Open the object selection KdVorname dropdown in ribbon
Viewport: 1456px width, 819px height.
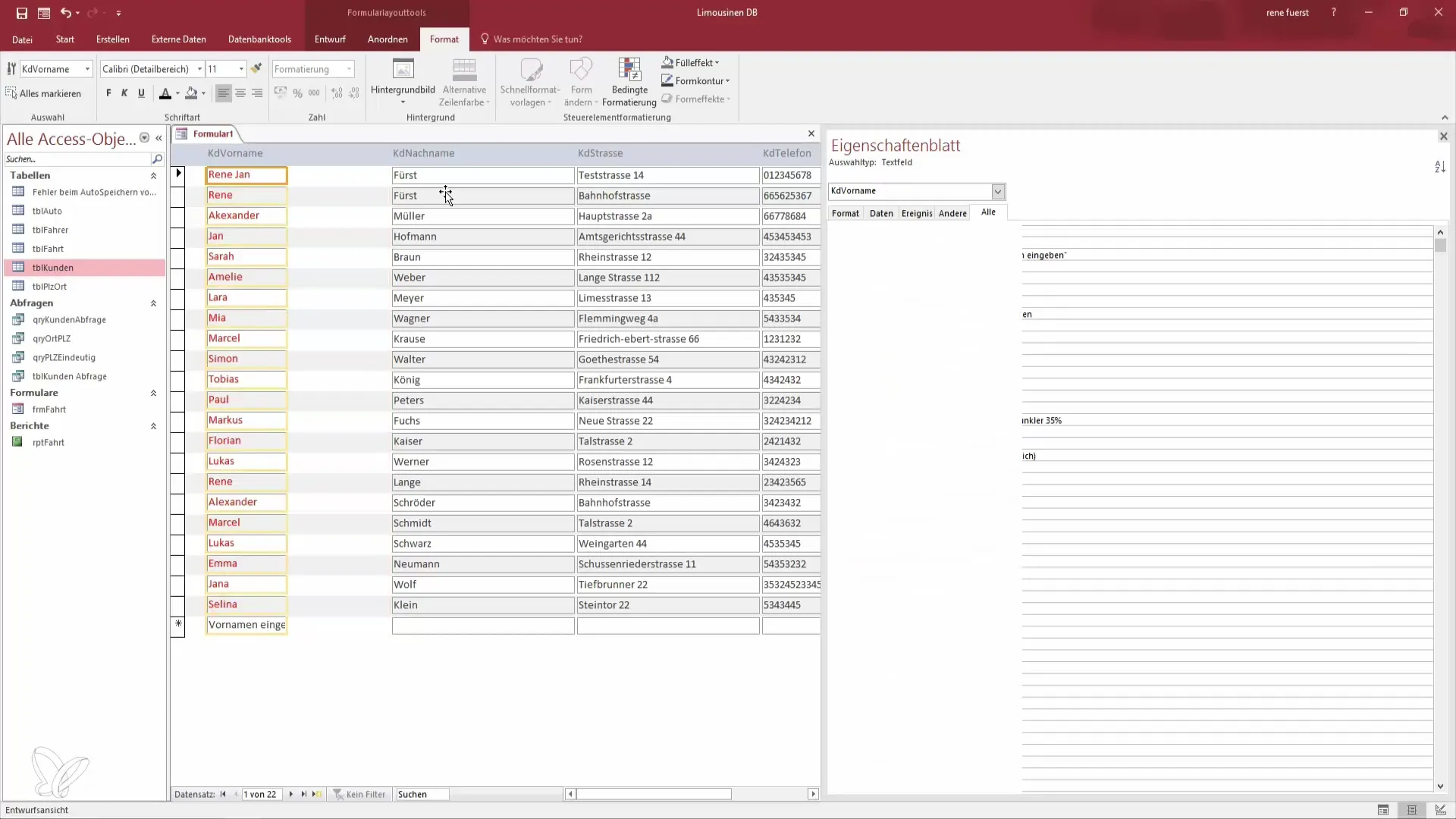pyautogui.click(x=87, y=69)
